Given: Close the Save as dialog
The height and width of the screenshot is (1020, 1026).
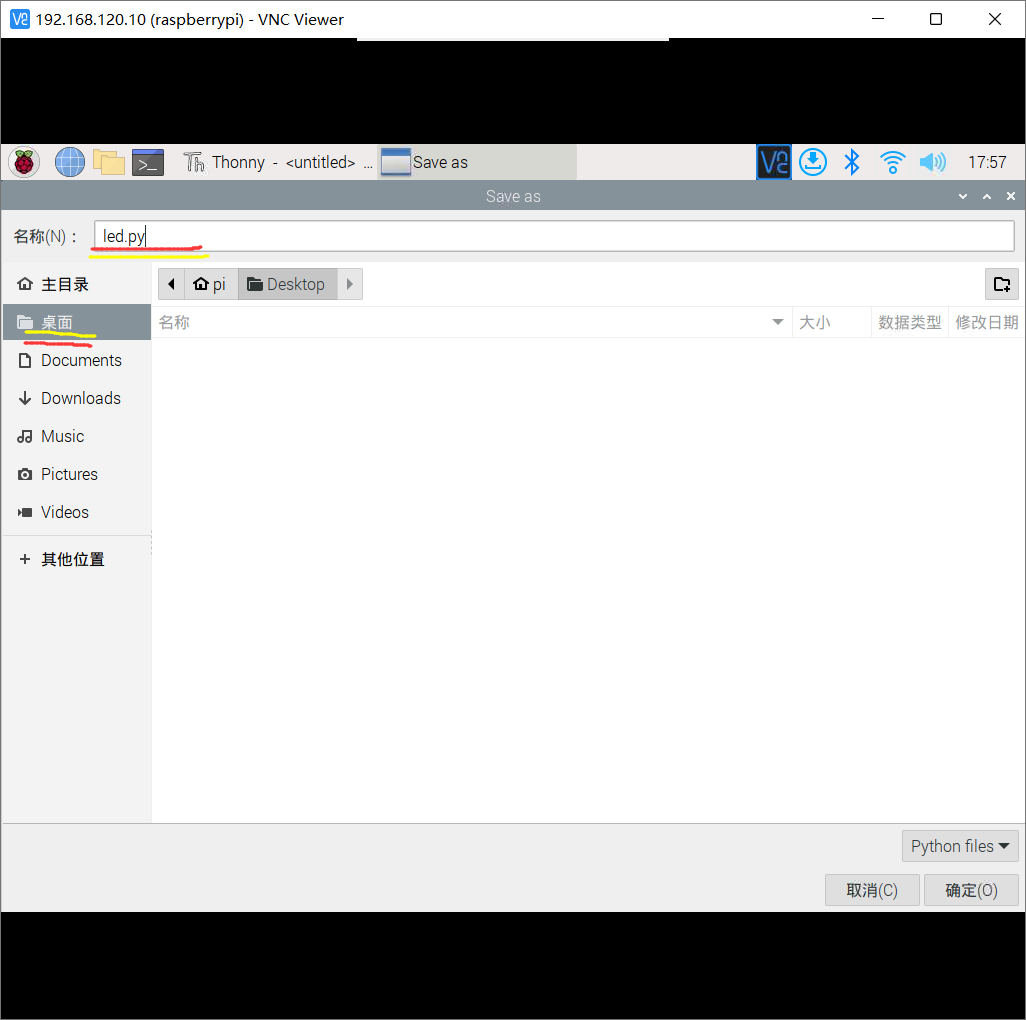Looking at the screenshot, I should click(1010, 196).
